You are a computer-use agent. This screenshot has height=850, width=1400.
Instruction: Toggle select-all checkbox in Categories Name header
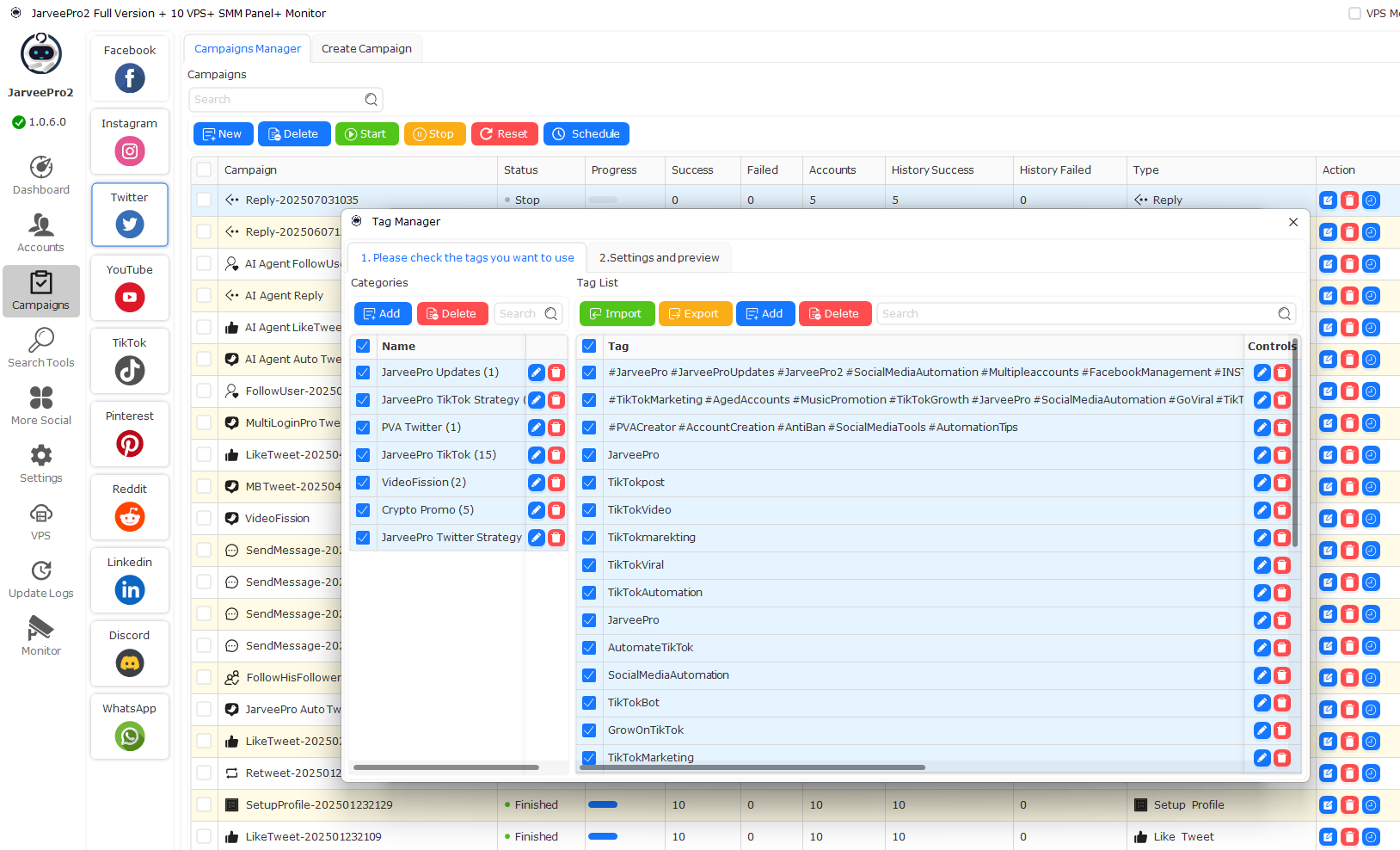(363, 346)
